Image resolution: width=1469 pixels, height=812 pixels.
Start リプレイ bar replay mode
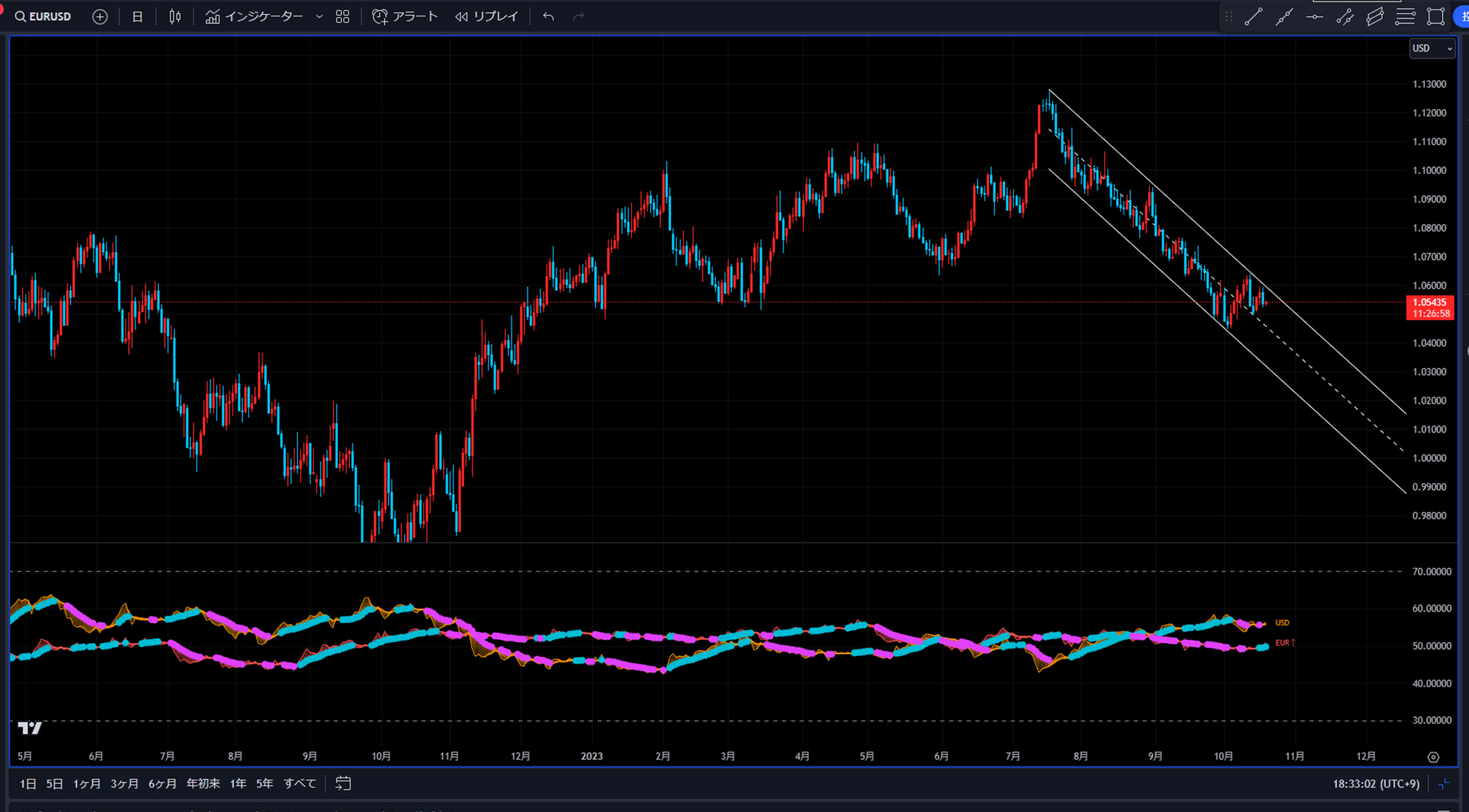[487, 17]
